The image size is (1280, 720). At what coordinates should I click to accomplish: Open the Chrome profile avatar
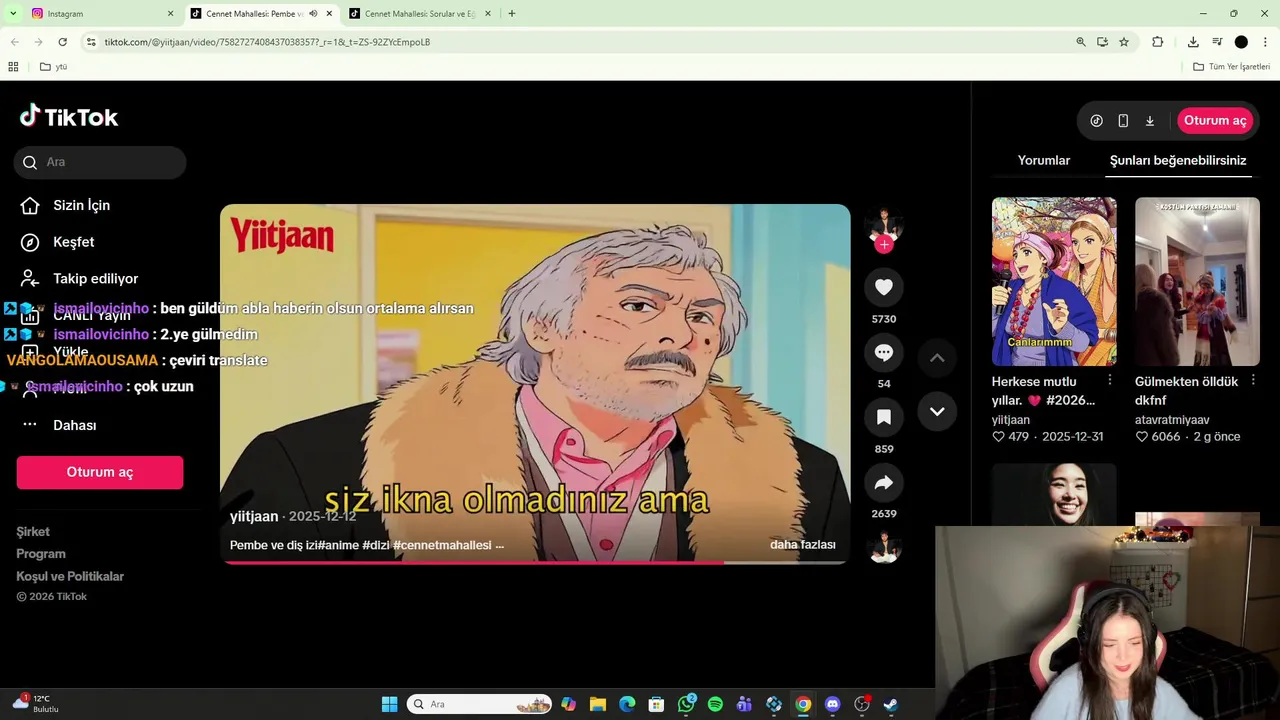tap(1241, 42)
